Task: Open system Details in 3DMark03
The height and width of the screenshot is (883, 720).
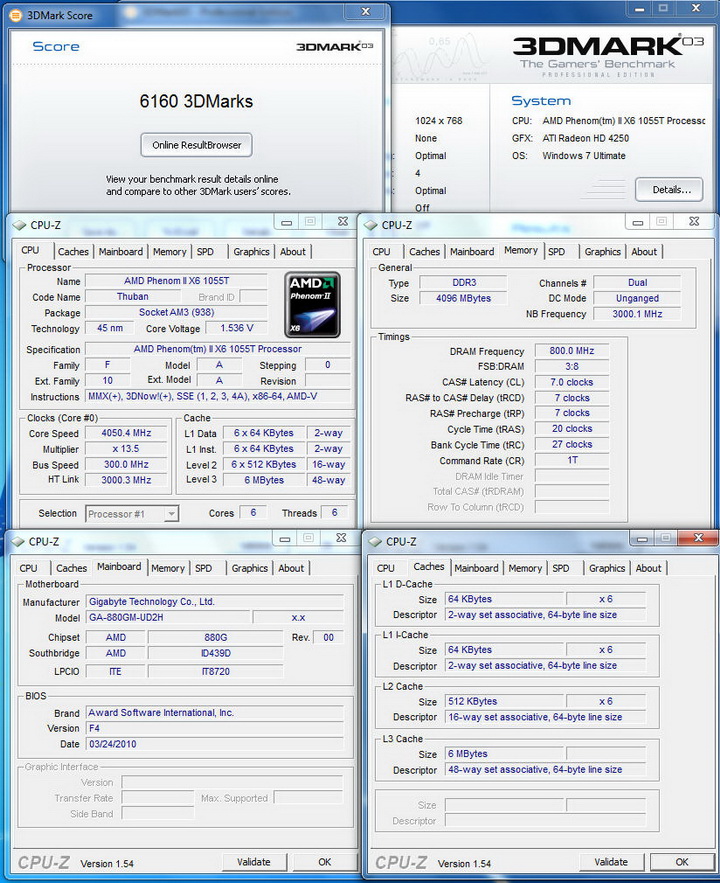Action: tap(669, 190)
